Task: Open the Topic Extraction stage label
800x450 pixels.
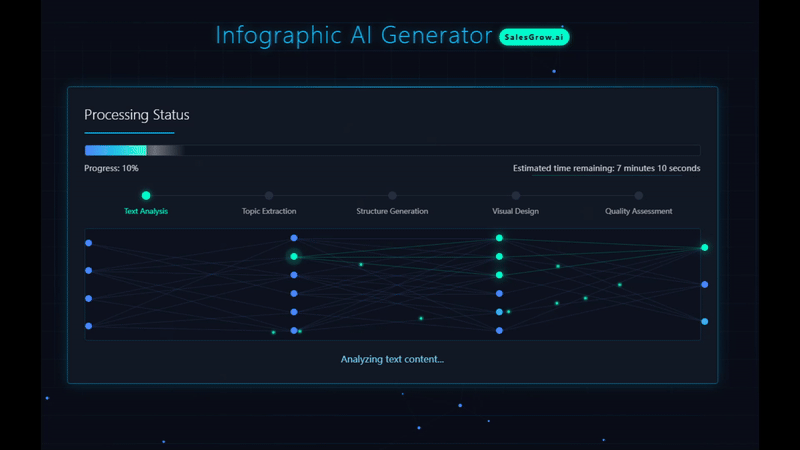Action: pos(269,211)
